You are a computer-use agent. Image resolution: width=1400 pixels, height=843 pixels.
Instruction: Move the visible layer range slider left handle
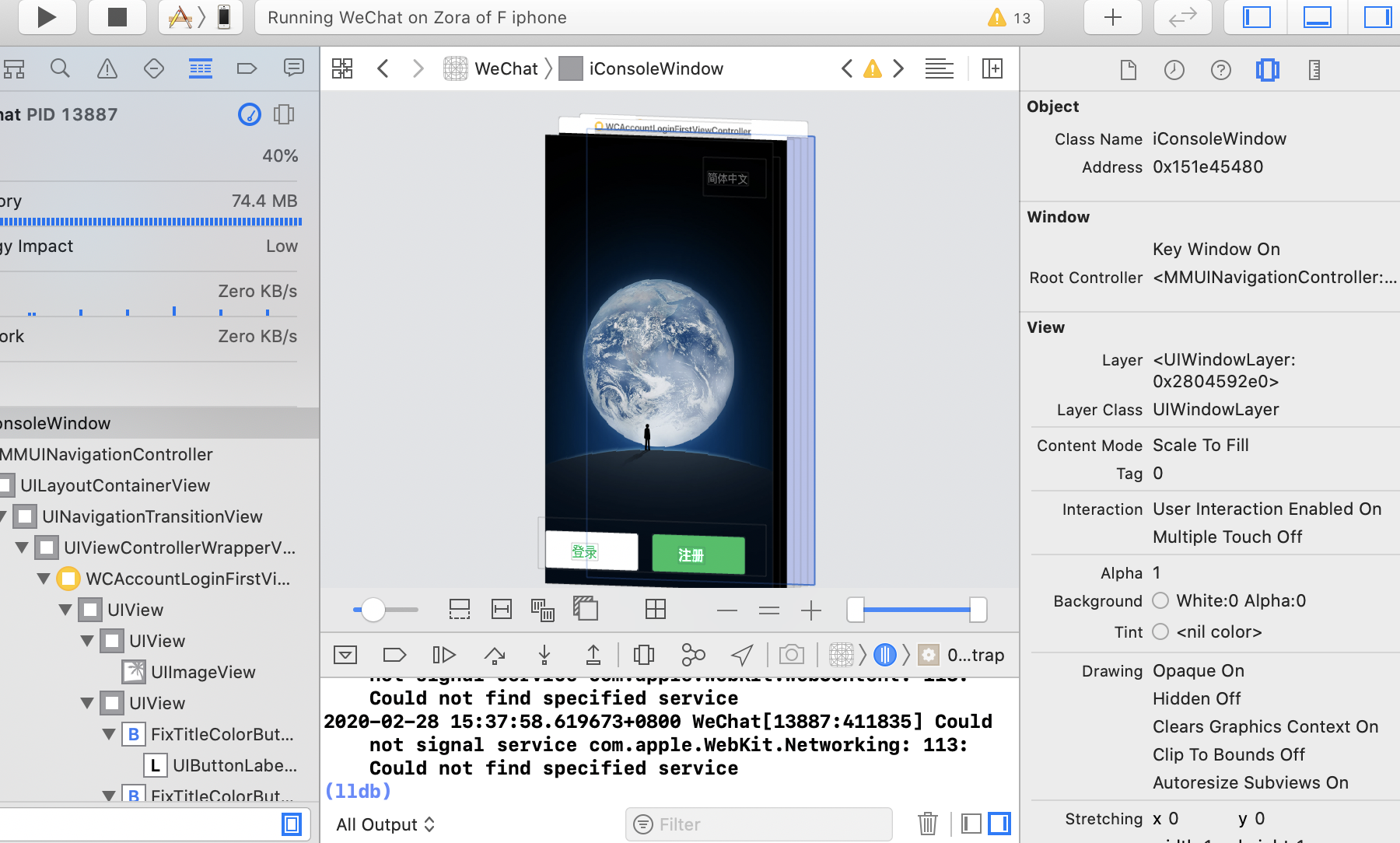pos(856,610)
